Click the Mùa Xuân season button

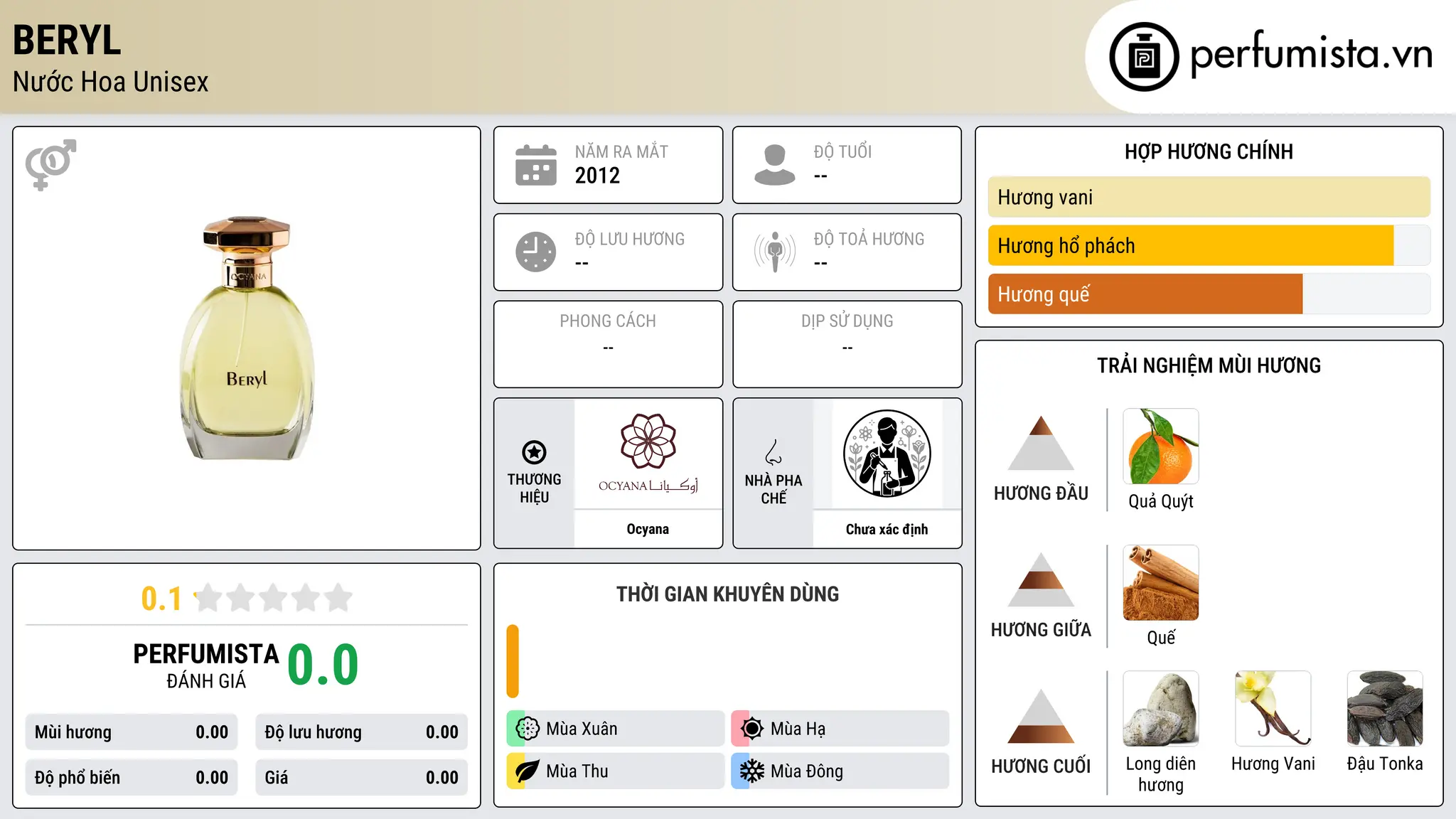pyautogui.click(x=616, y=729)
